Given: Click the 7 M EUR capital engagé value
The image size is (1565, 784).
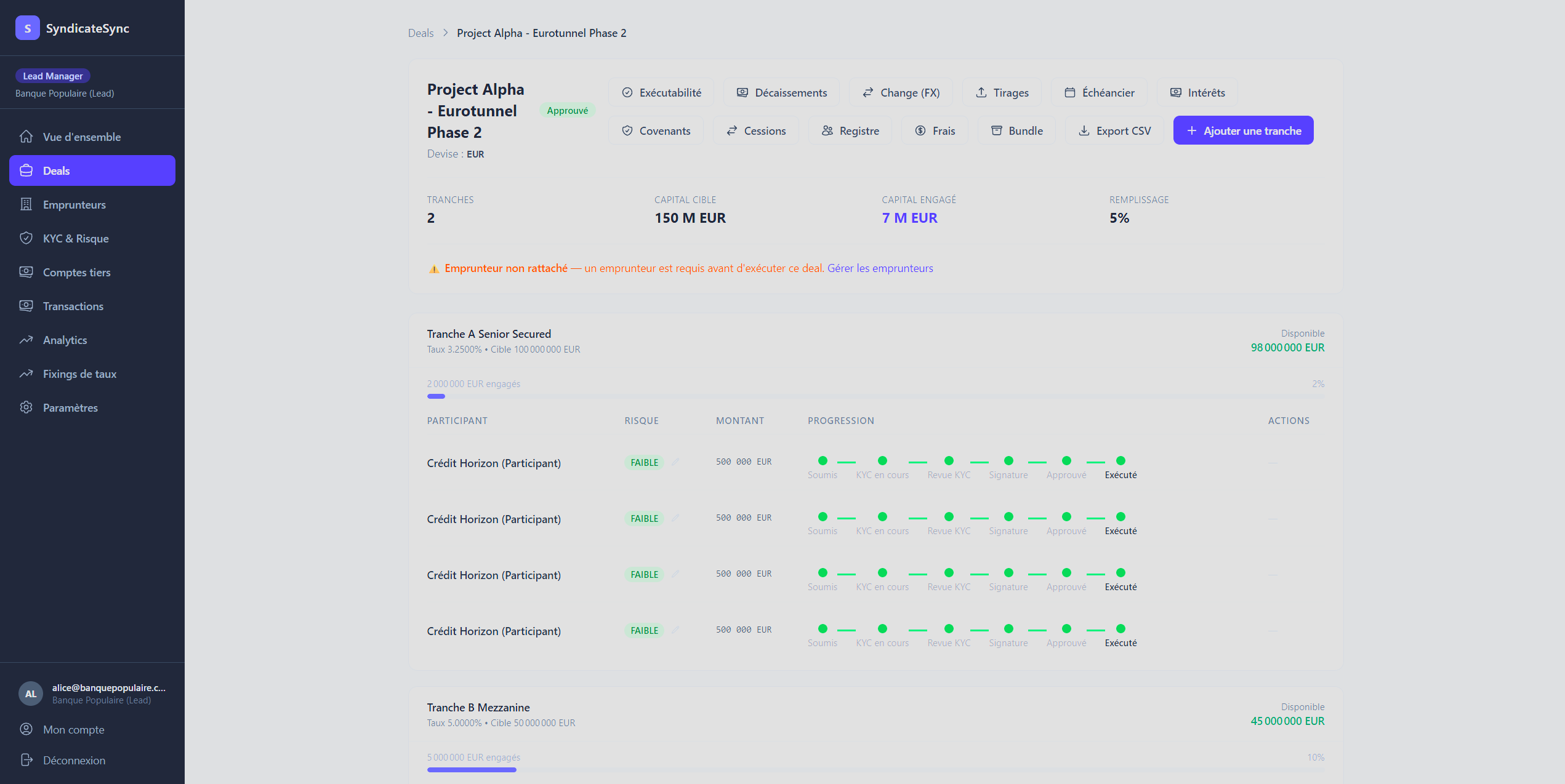Looking at the screenshot, I should [909, 218].
